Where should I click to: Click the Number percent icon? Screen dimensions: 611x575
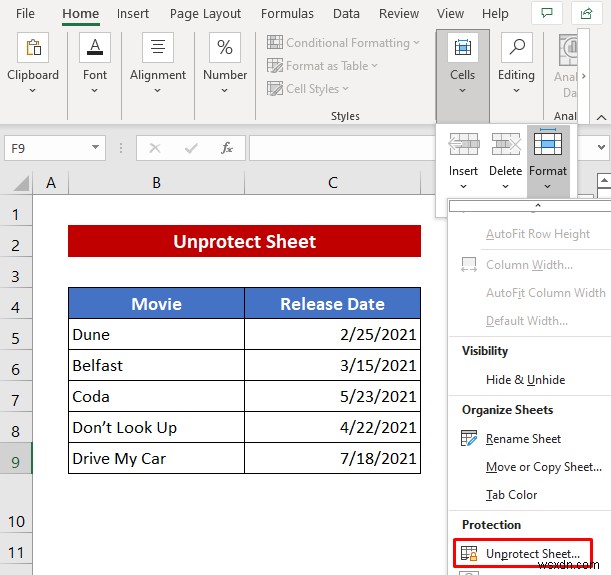pyautogui.click(x=225, y=48)
